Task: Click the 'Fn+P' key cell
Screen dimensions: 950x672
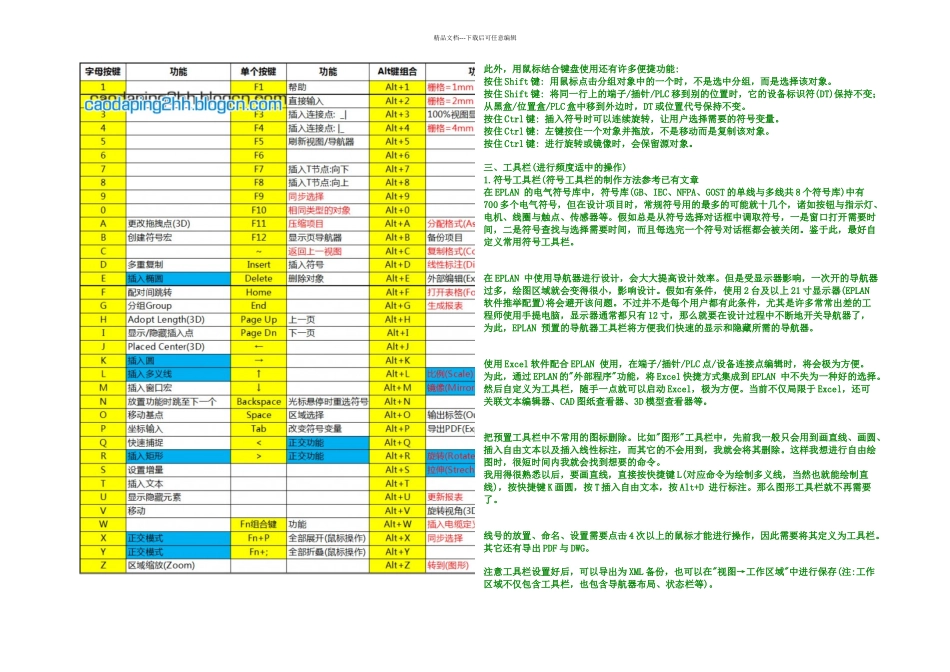Action: click(x=258, y=538)
